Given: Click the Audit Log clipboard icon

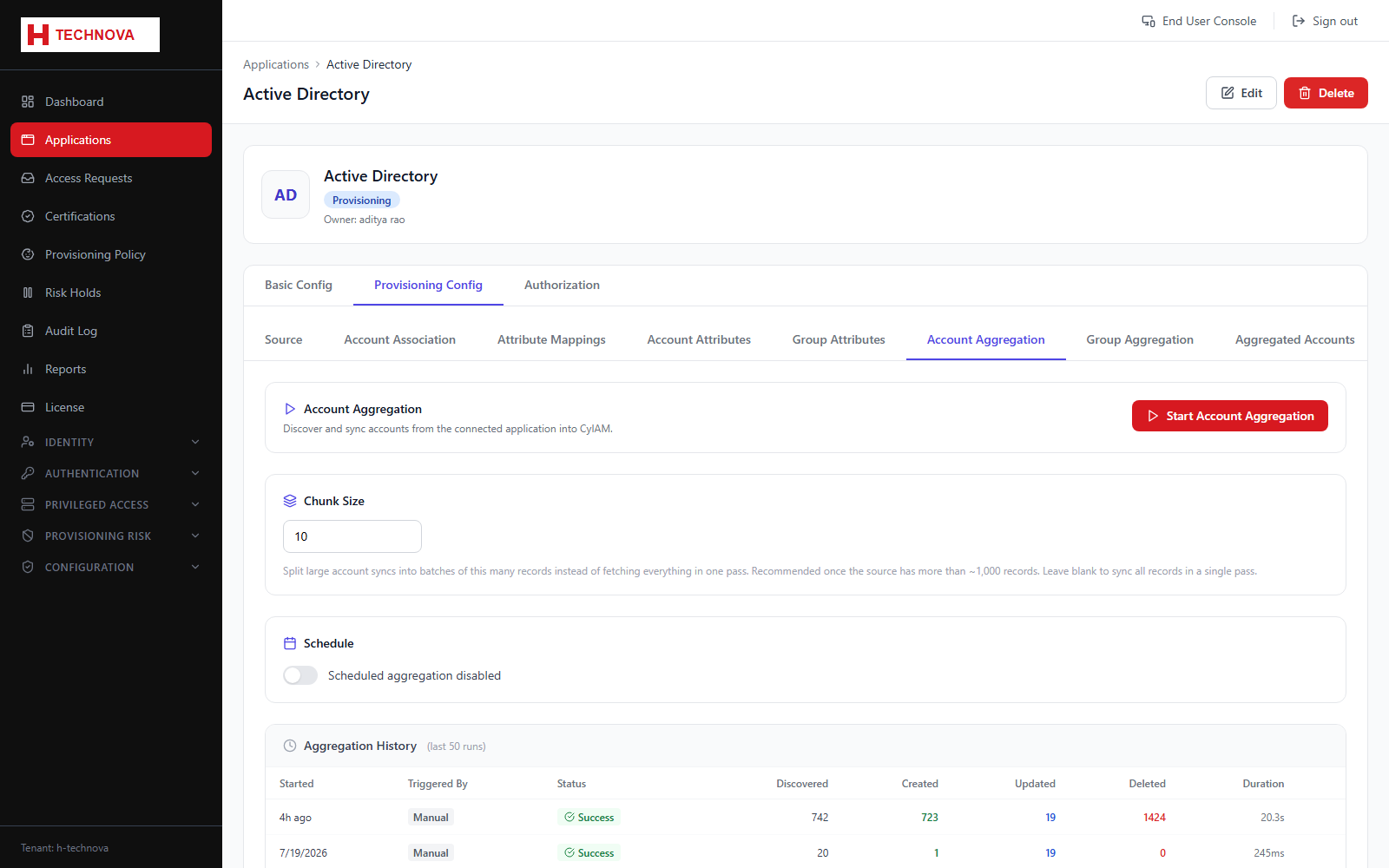Looking at the screenshot, I should point(28,331).
